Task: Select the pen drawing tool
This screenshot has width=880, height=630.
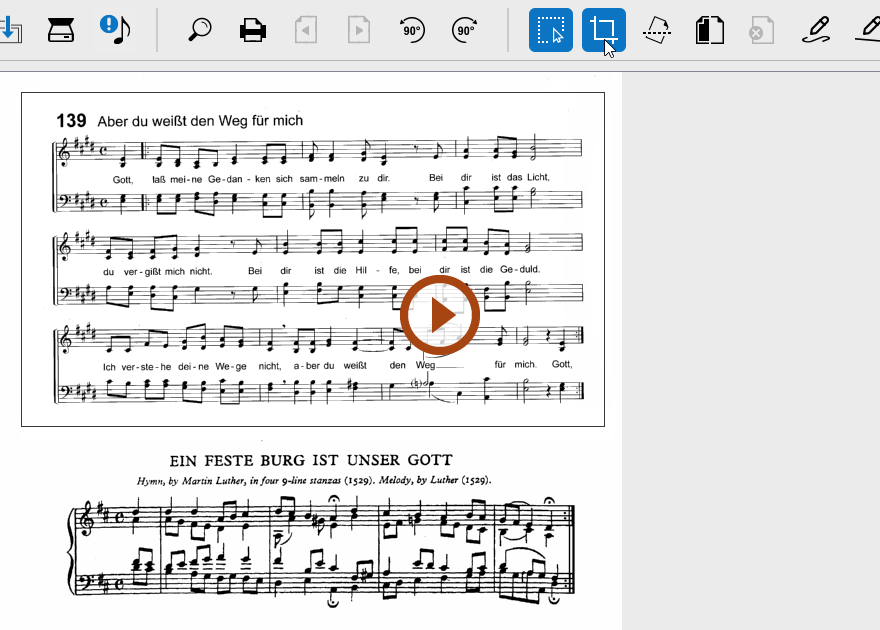Action: 816,30
